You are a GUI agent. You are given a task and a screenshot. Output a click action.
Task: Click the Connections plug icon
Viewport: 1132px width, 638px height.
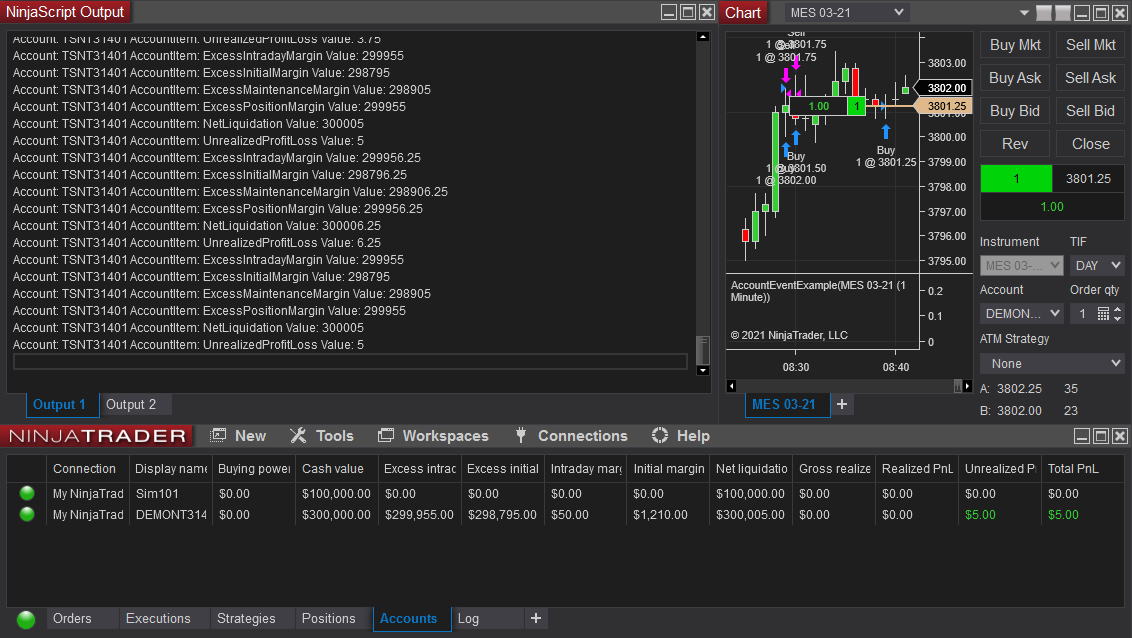click(521, 435)
